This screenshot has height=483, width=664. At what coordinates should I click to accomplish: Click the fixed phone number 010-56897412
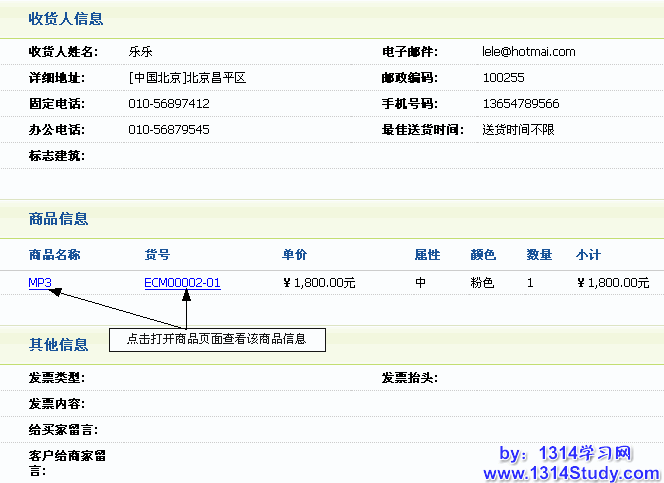169,104
